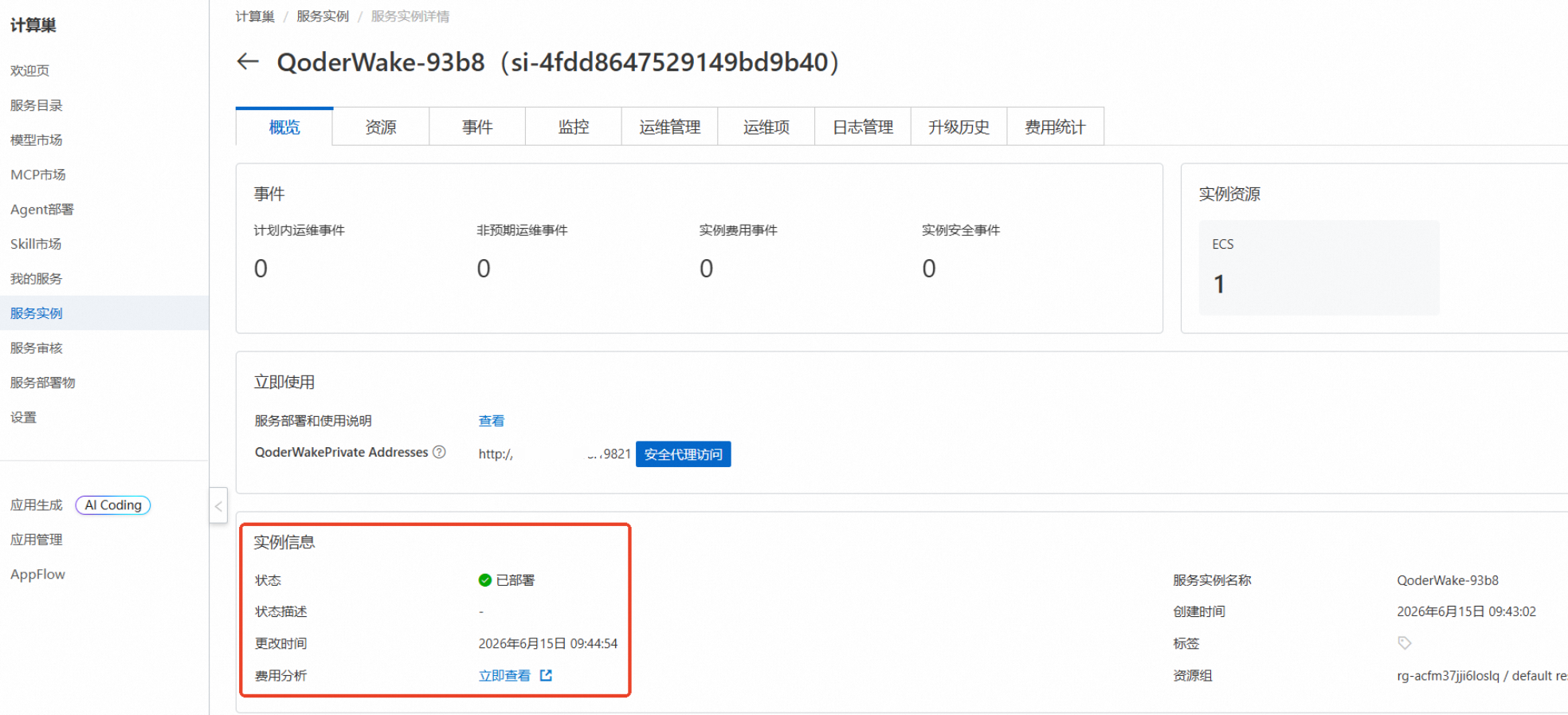
Task: Open the 运维项 tab
Action: (766, 127)
